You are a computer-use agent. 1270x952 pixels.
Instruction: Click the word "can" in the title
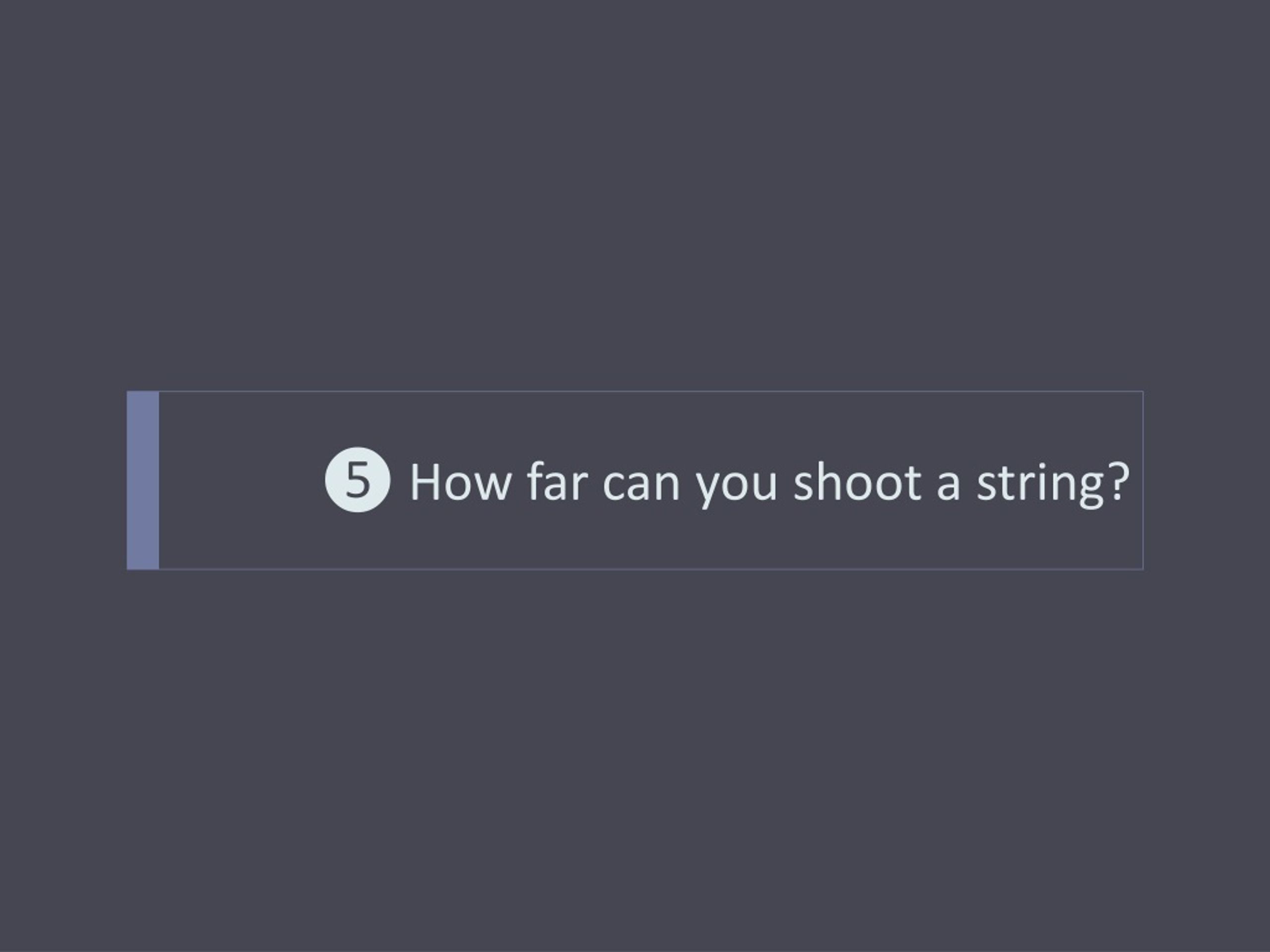pos(641,486)
